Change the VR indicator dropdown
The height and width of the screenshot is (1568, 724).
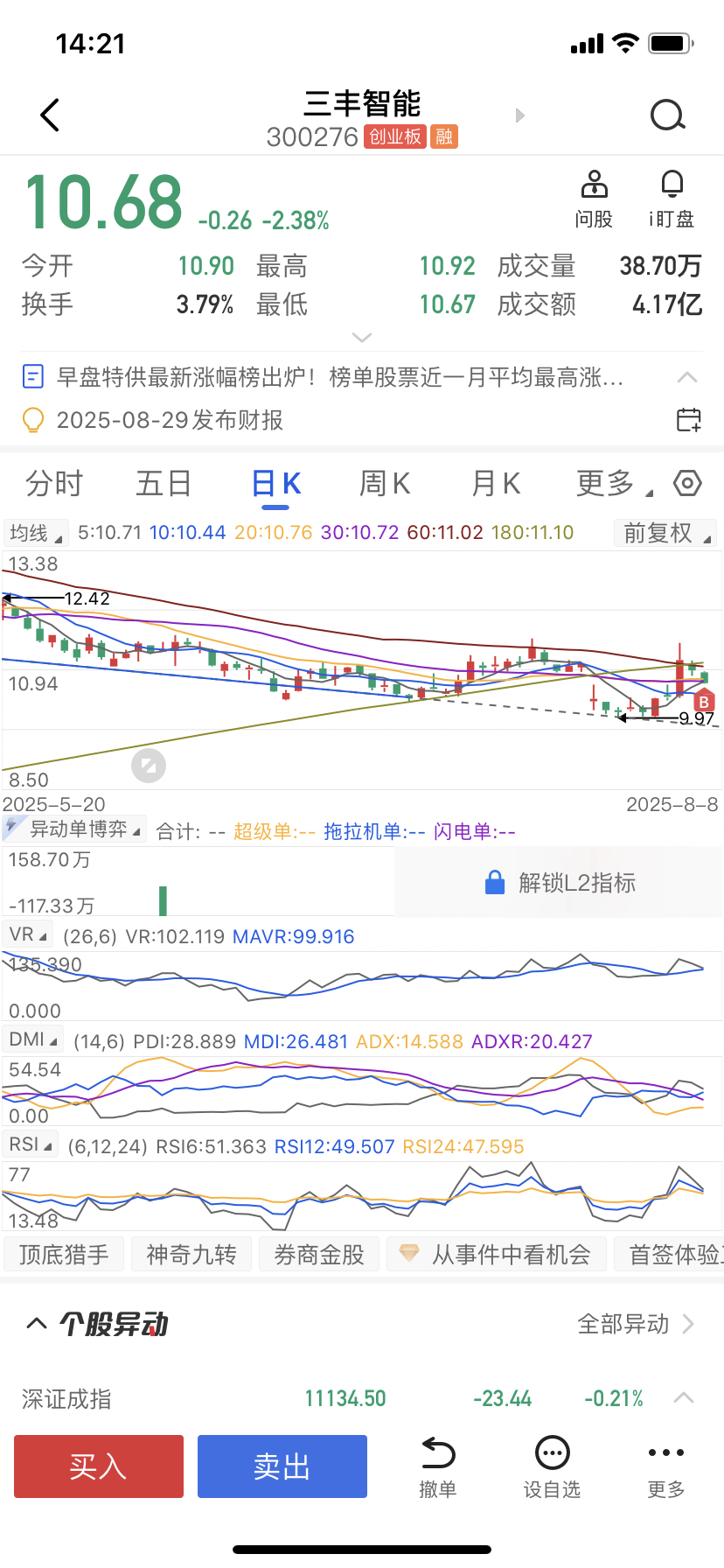tap(27, 934)
